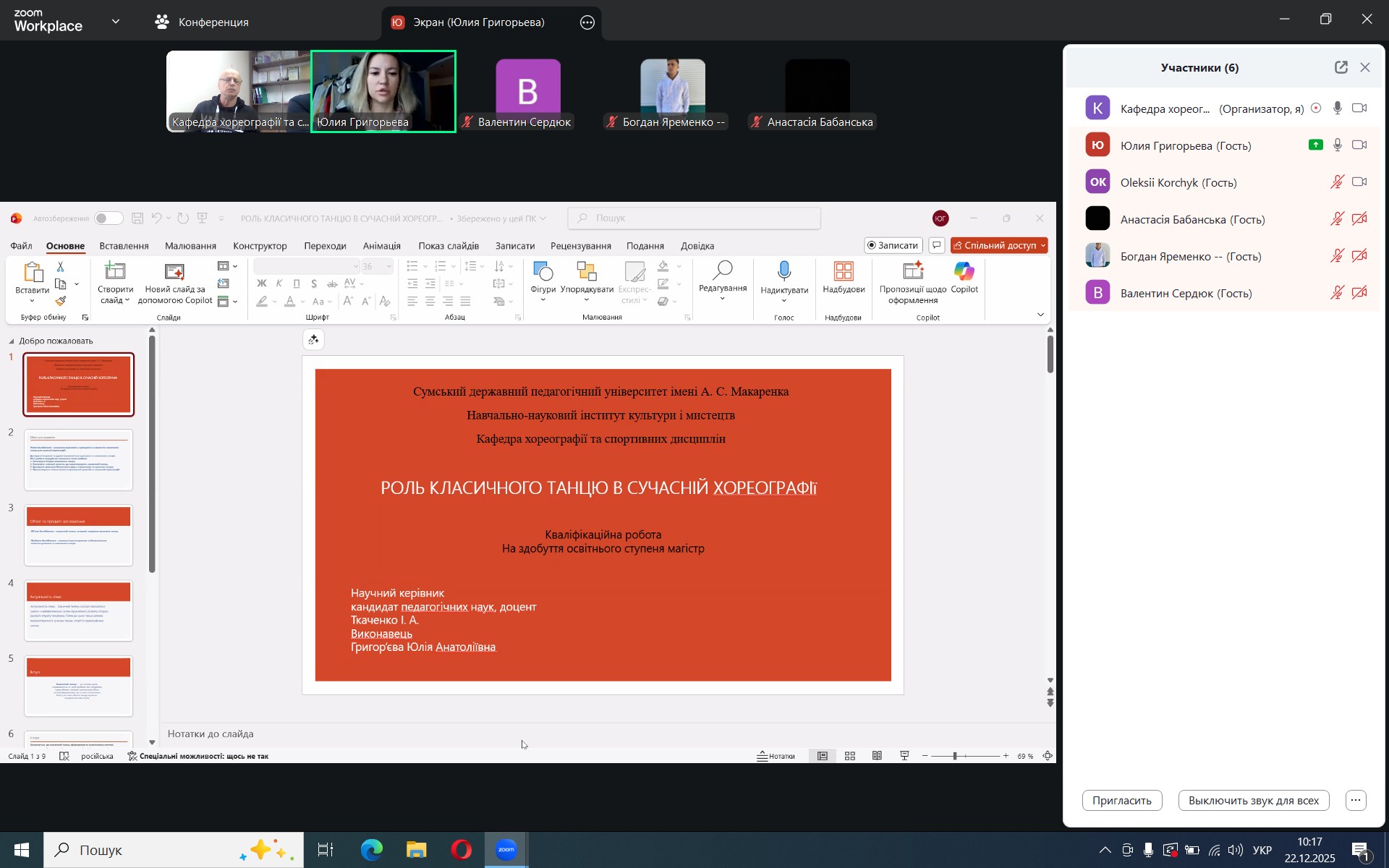The height and width of the screenshot is (868, 1389).
Task: Click the Designer wand icon above slide
Action: 313,339
